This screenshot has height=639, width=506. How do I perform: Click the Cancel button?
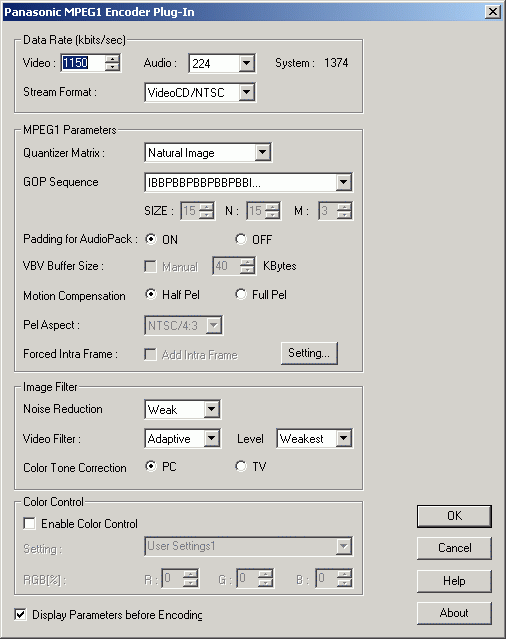(454, 548)
